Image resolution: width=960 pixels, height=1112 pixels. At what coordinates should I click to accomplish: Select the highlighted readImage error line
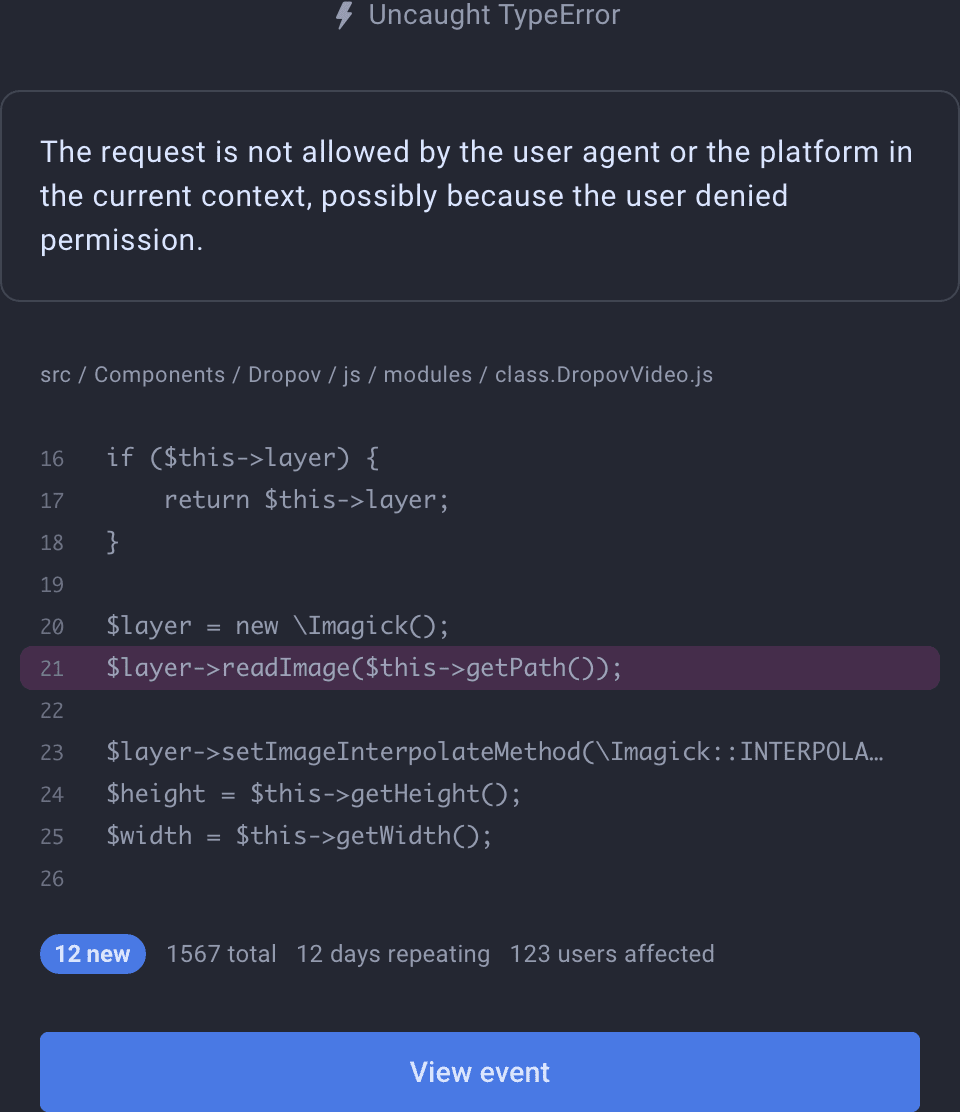[480, 667]
